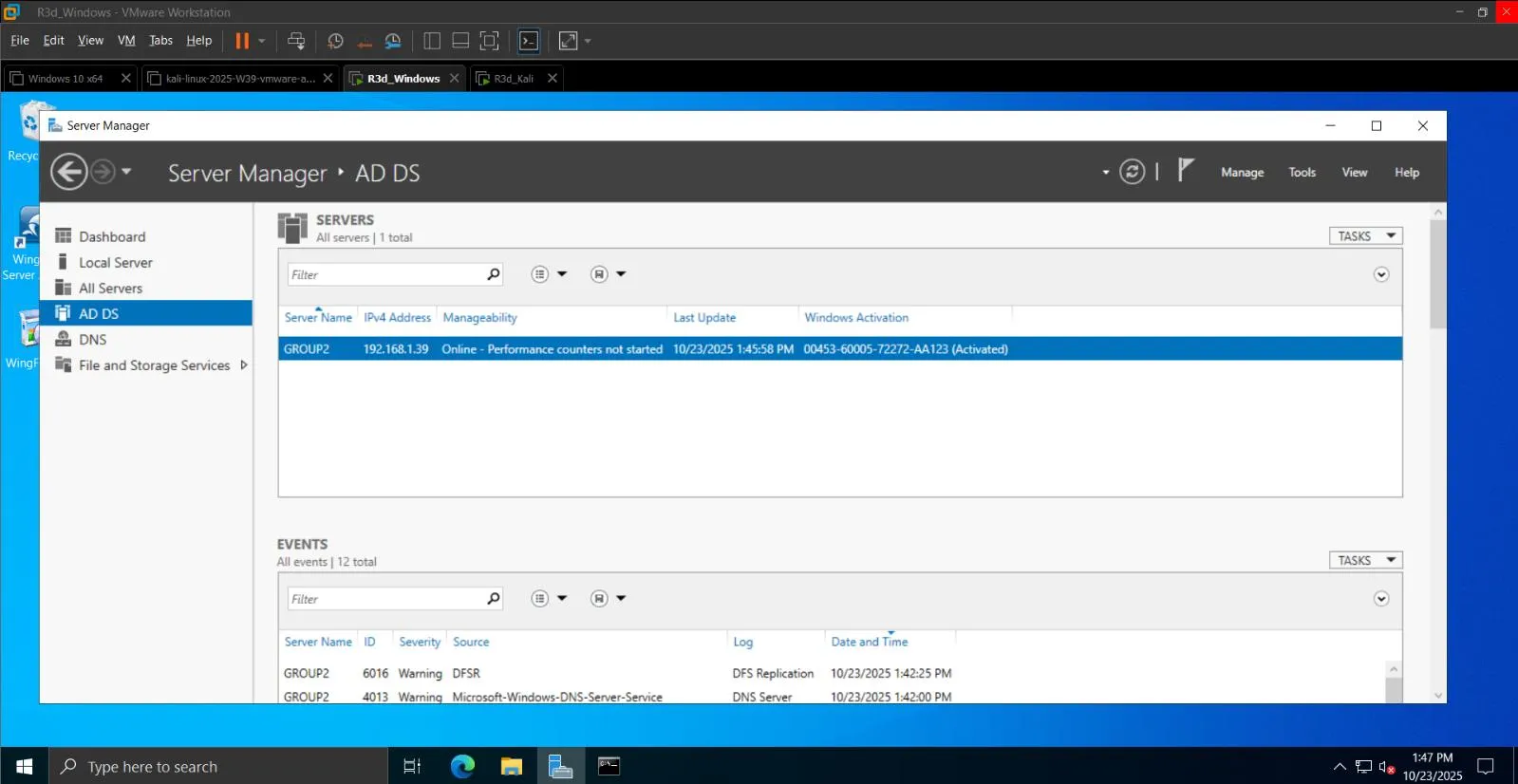Open the Server Manager Help menu
This screenshot has height=784, width=1518.
(1407, 173)
